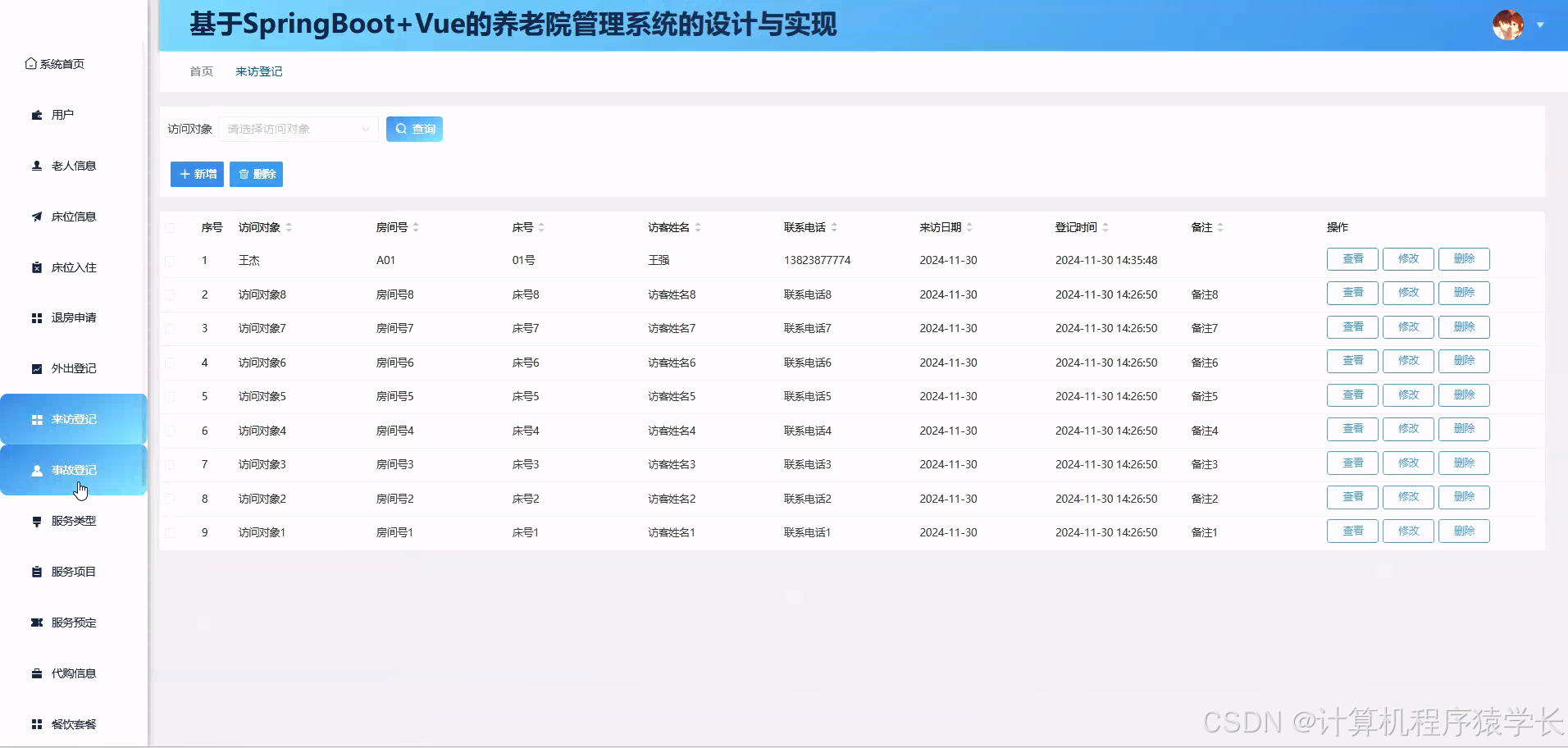Viewport: 1568px width, 748px height.
Task: Check the row checkbox for 访问对象2
Action: coord(170,499)
